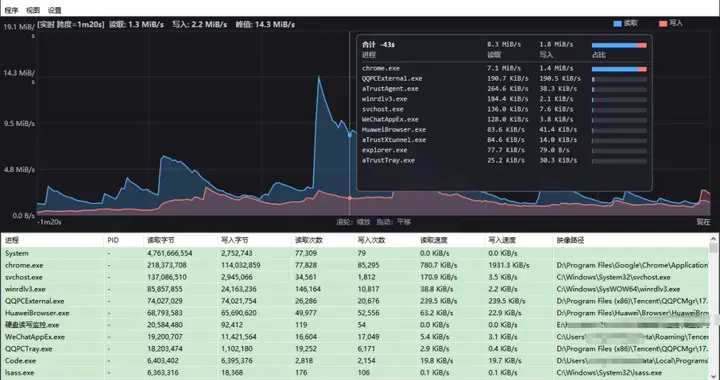Image resolution: width=720 pixels, height=380 pixels.
Task: Click explorer.exe in the chart tooltip
Action: [x=384, y=150]
